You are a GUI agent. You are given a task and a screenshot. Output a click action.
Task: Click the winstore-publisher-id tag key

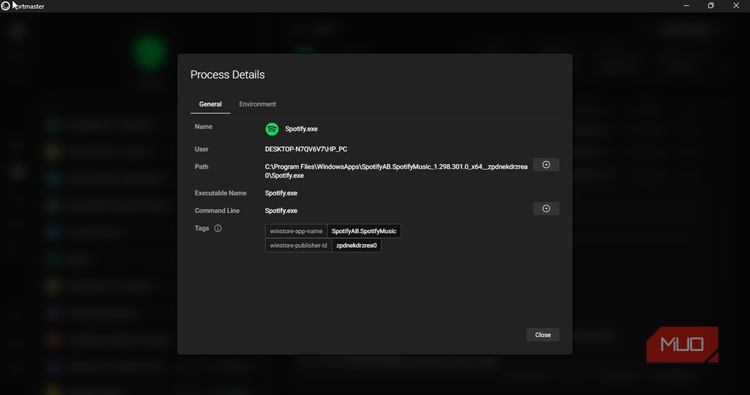tap(298, 245)
